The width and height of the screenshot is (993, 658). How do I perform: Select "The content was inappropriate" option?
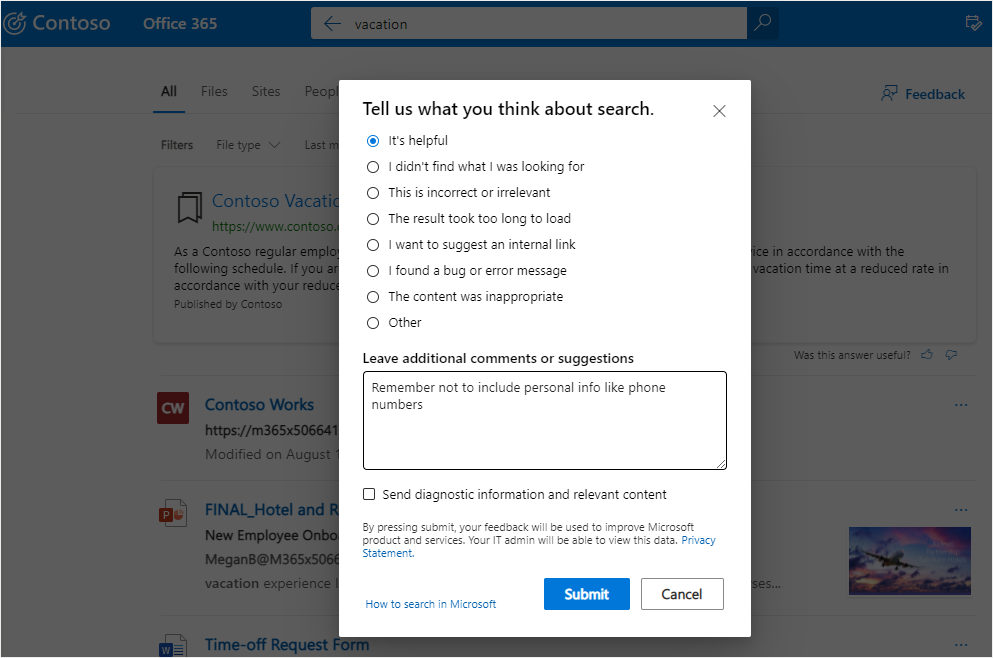pos(373,297)
